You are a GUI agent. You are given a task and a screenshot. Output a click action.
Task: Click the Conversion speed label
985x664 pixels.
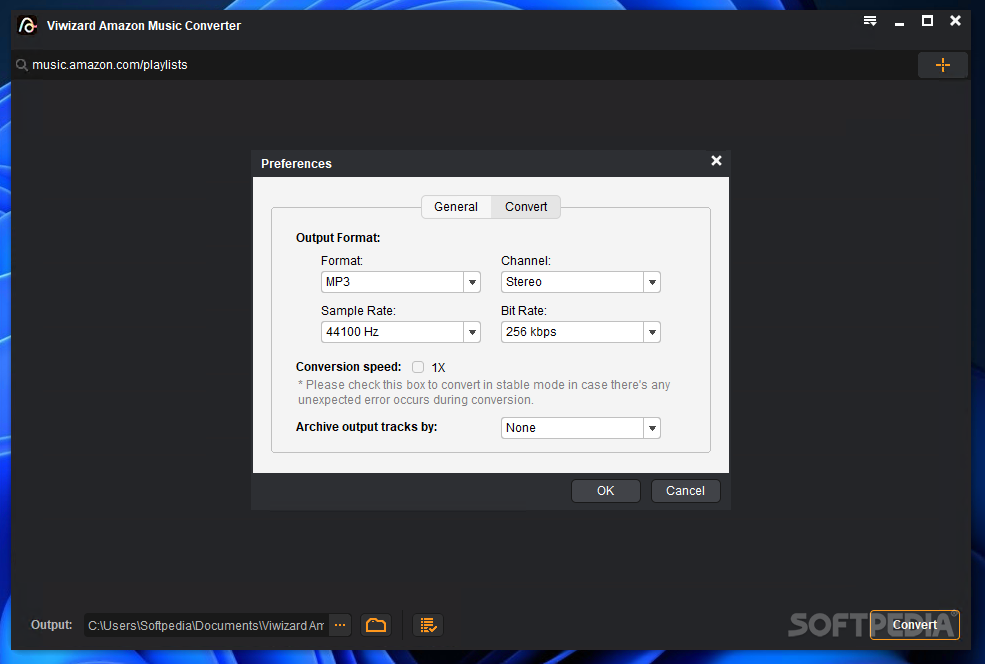click(349, 366)
